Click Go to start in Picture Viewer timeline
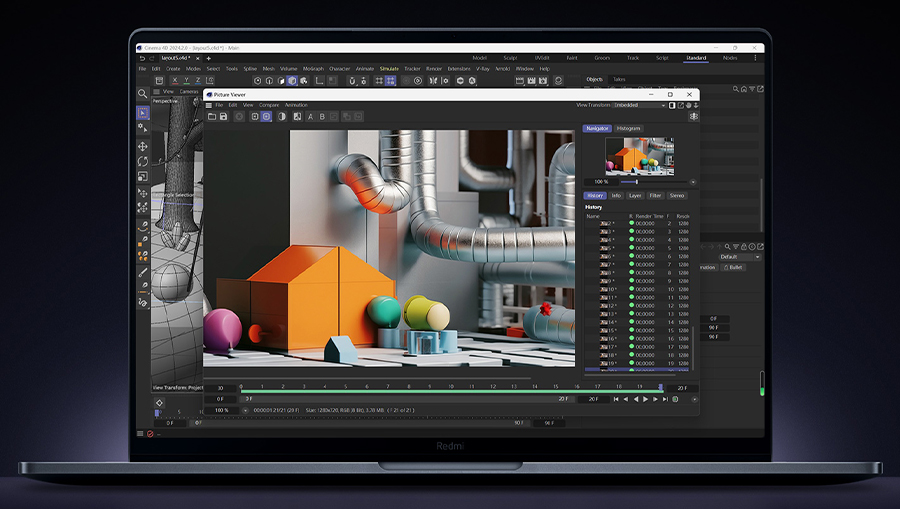This screenshot has height=509, width=900. [x=616, y=399]
